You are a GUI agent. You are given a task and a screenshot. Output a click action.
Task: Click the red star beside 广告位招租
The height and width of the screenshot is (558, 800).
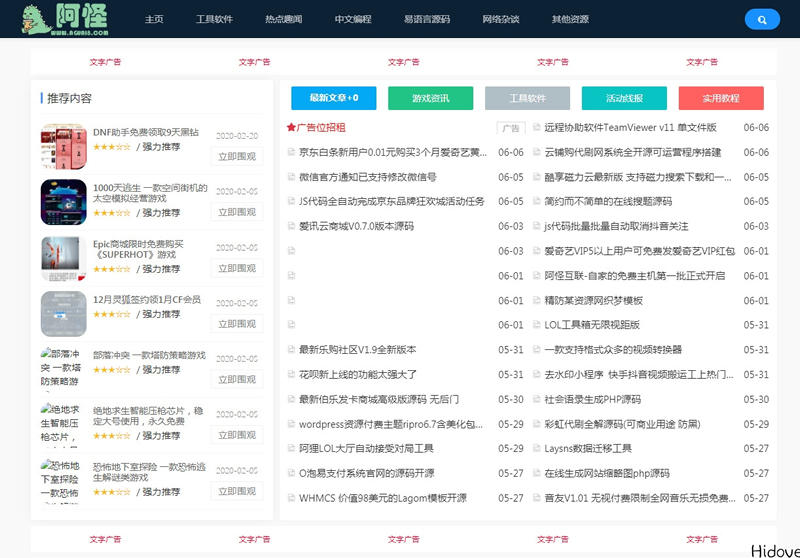tap(291, 128)
